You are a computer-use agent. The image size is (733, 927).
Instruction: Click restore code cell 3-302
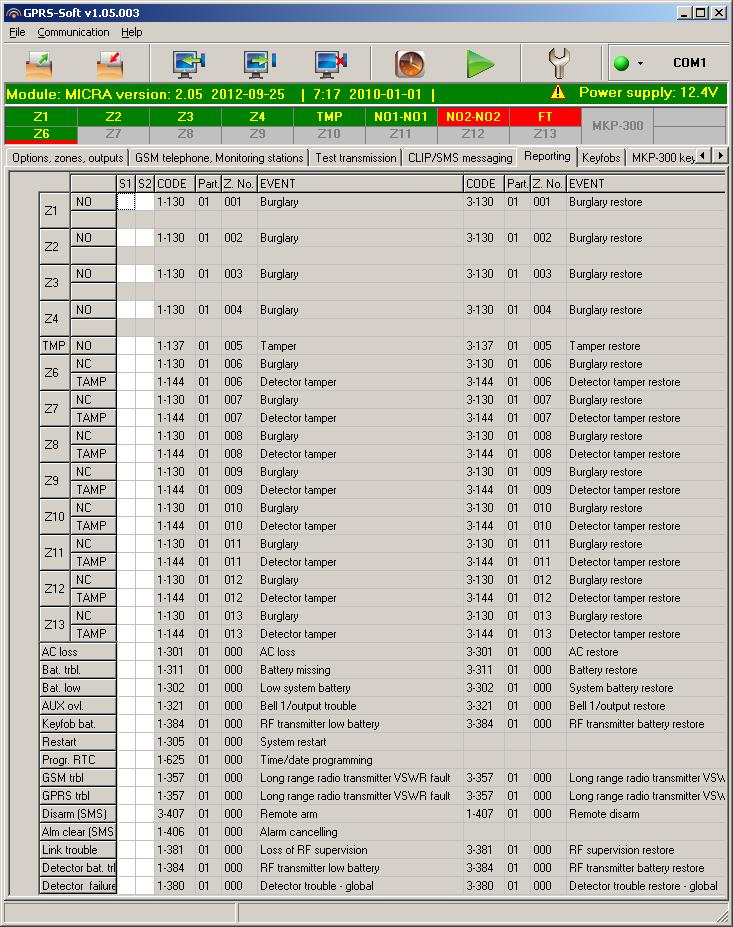pyautogui.click(x=484, y=688)
